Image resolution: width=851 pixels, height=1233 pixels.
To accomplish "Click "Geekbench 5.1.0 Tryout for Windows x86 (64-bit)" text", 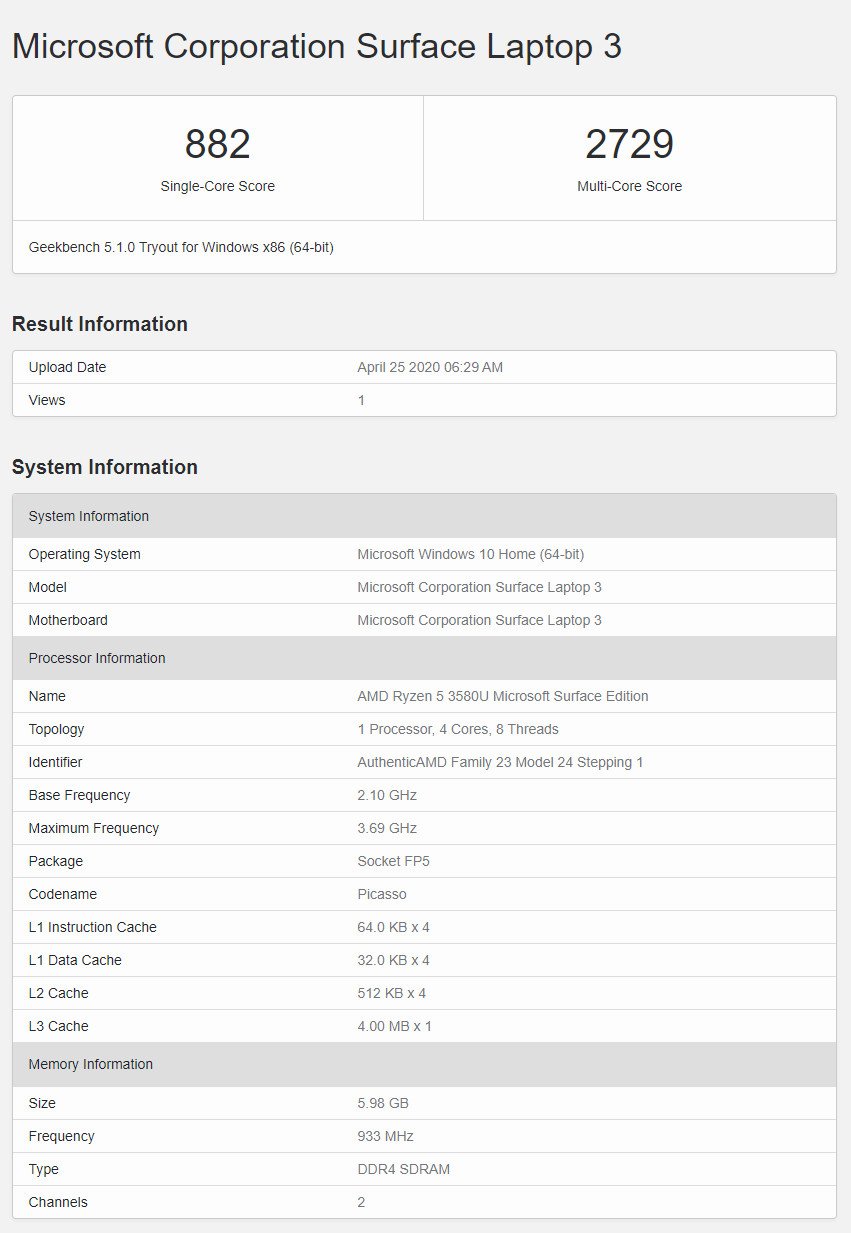I will [181, 247].
